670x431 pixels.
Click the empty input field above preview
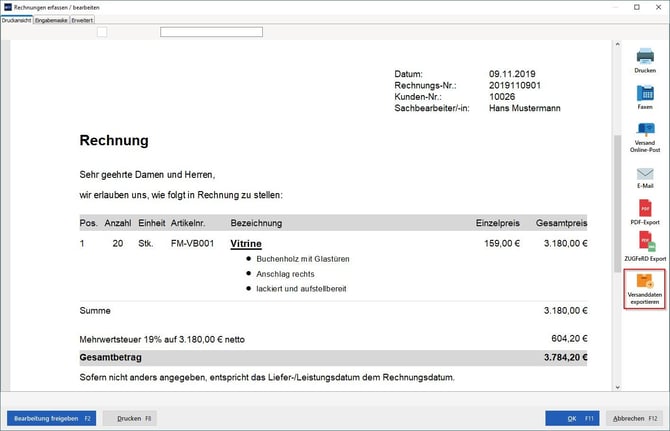tap(212, 32)
